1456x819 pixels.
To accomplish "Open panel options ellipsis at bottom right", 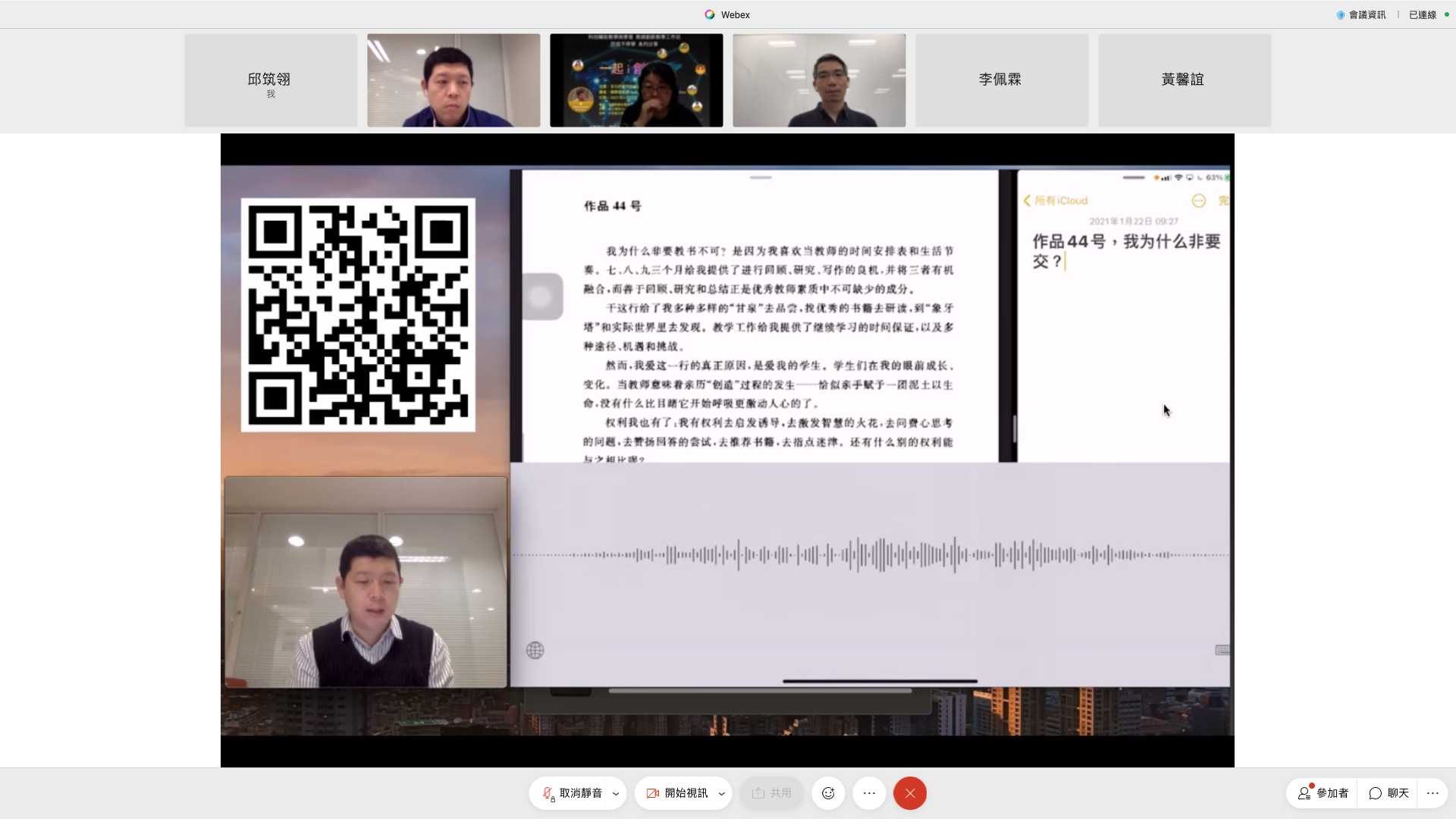I will (1432, 793).
